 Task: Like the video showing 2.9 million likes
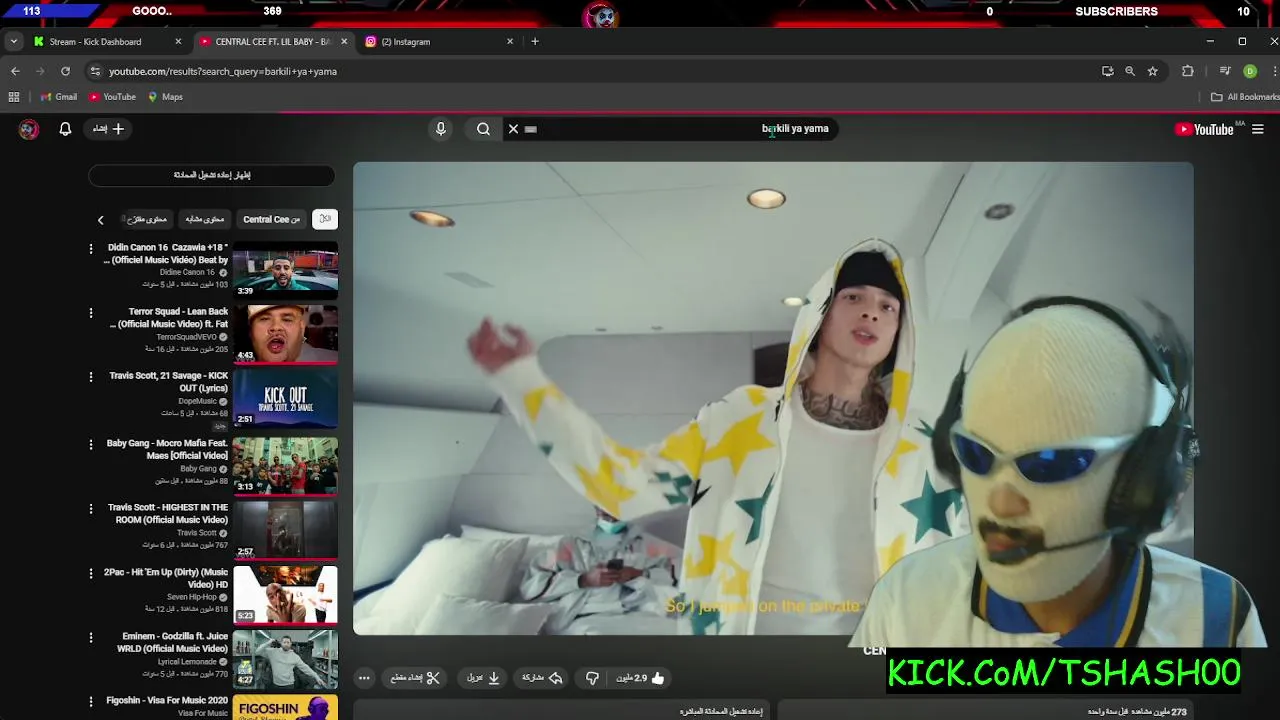coord(640,678)
